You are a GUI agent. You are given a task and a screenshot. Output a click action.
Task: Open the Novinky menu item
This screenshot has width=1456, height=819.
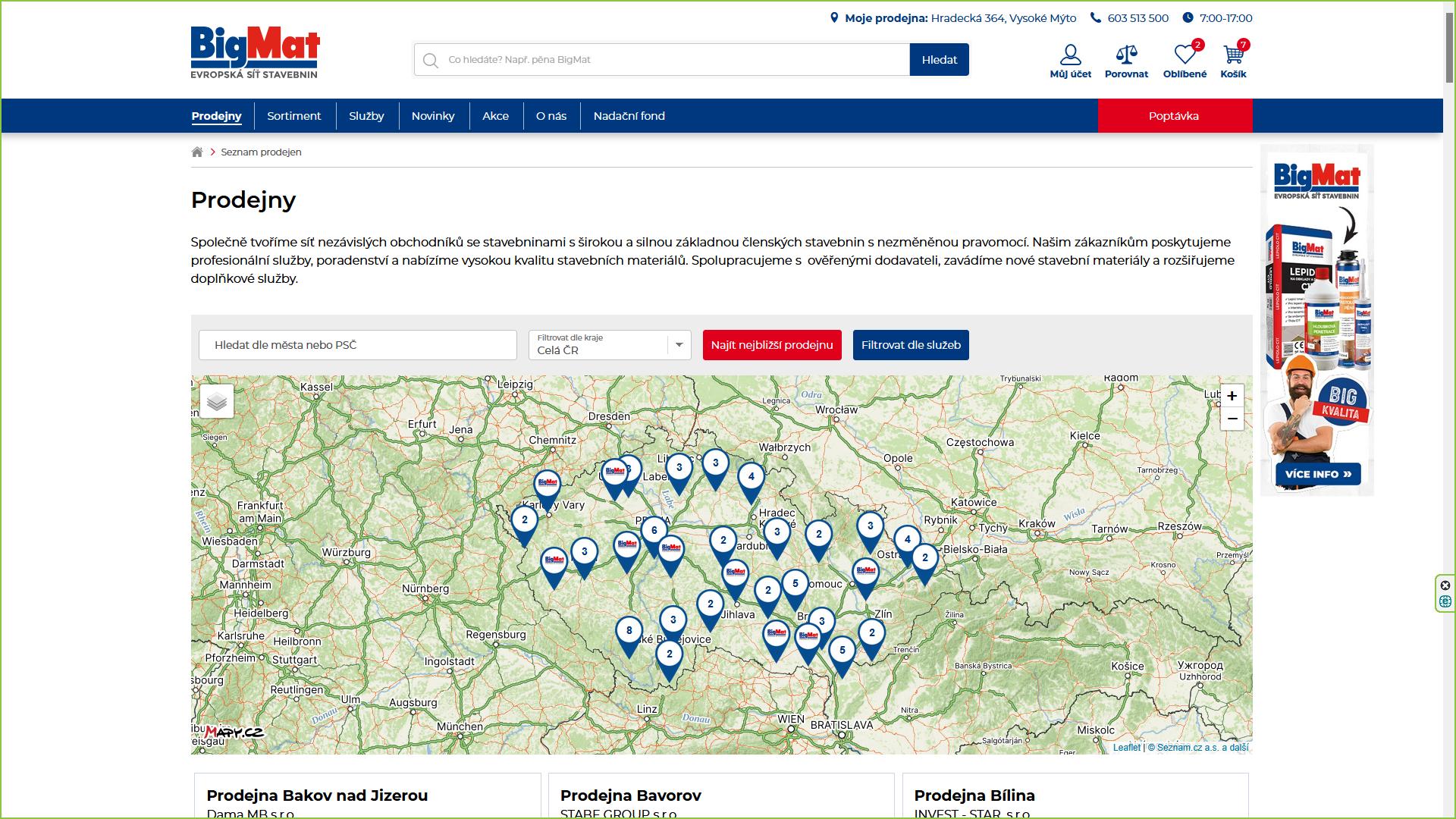pos(433,116)
